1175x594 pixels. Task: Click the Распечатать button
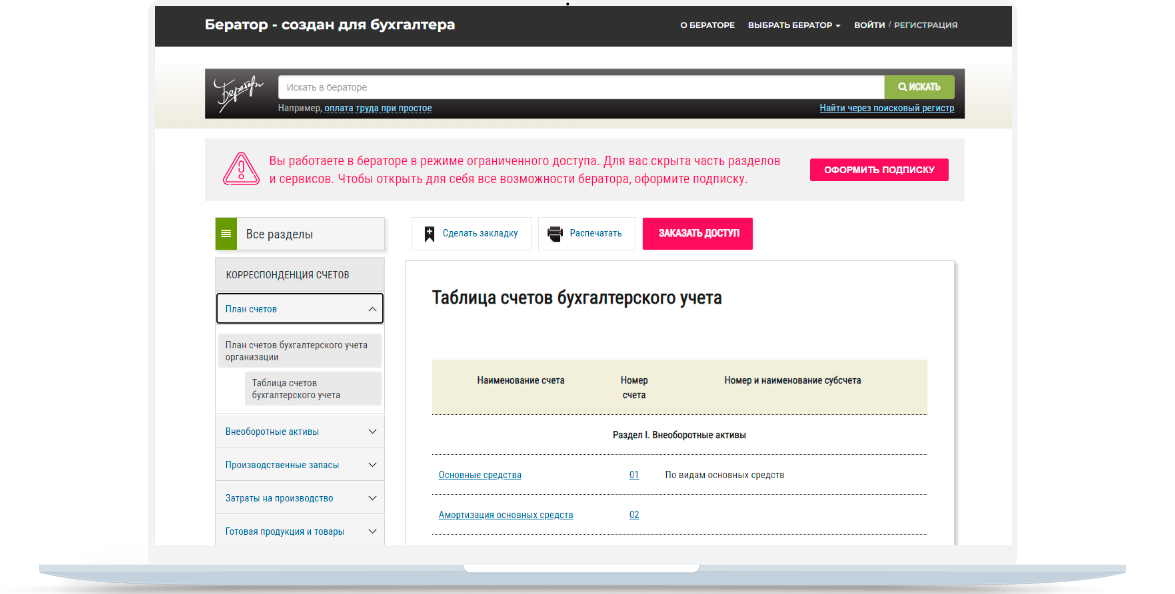click(x=587, y=234)
